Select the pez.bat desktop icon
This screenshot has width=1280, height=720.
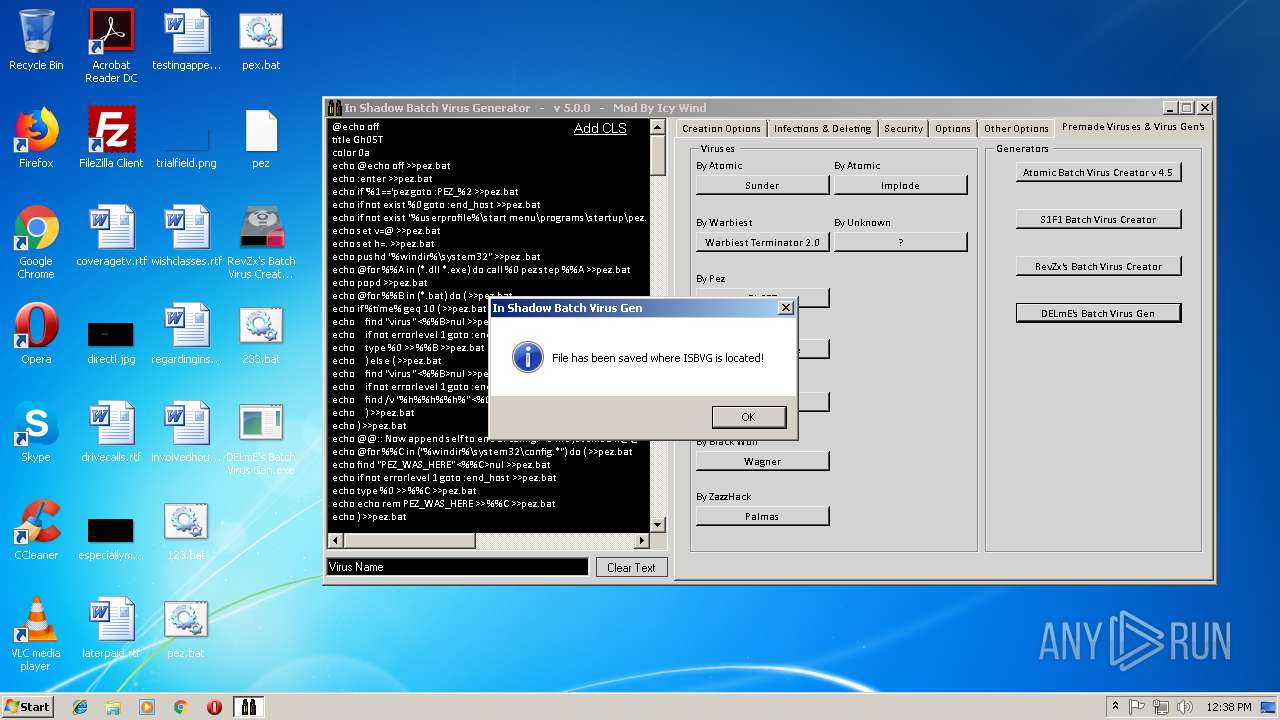click(x=186, y=628)
